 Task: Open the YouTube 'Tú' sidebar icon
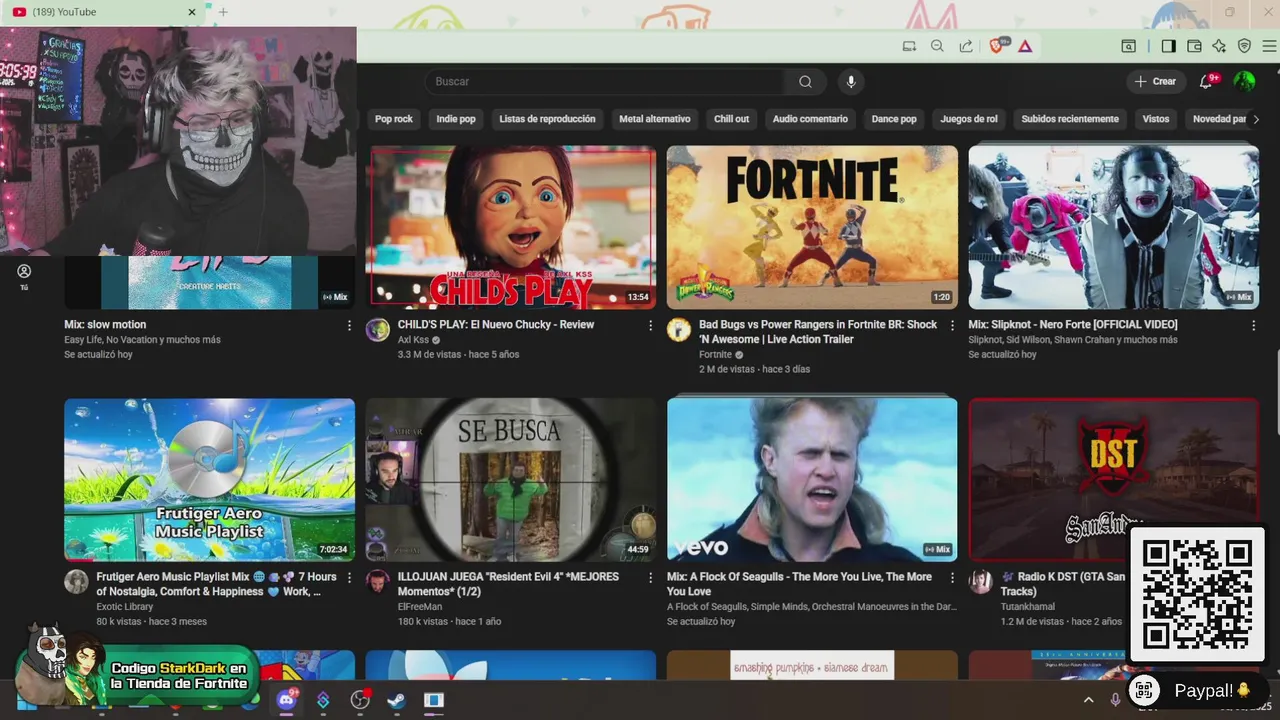tap(24, 277)
